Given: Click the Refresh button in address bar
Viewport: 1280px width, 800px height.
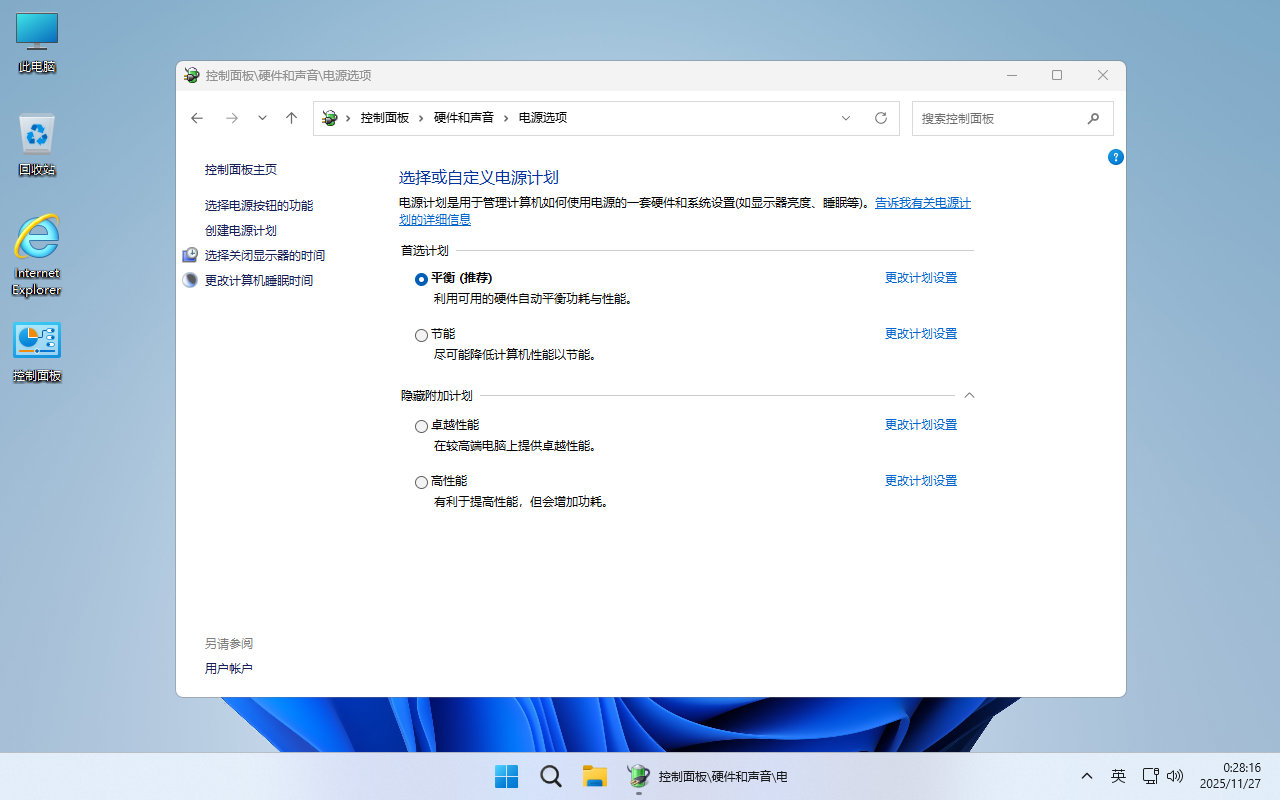Looking at the screenshot, I should 881,118.
